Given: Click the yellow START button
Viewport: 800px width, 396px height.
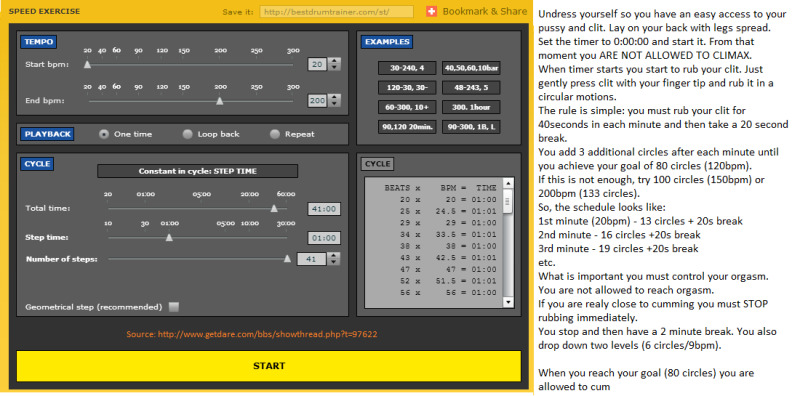Looking at the screenshot, I should [x=269, y=366].
